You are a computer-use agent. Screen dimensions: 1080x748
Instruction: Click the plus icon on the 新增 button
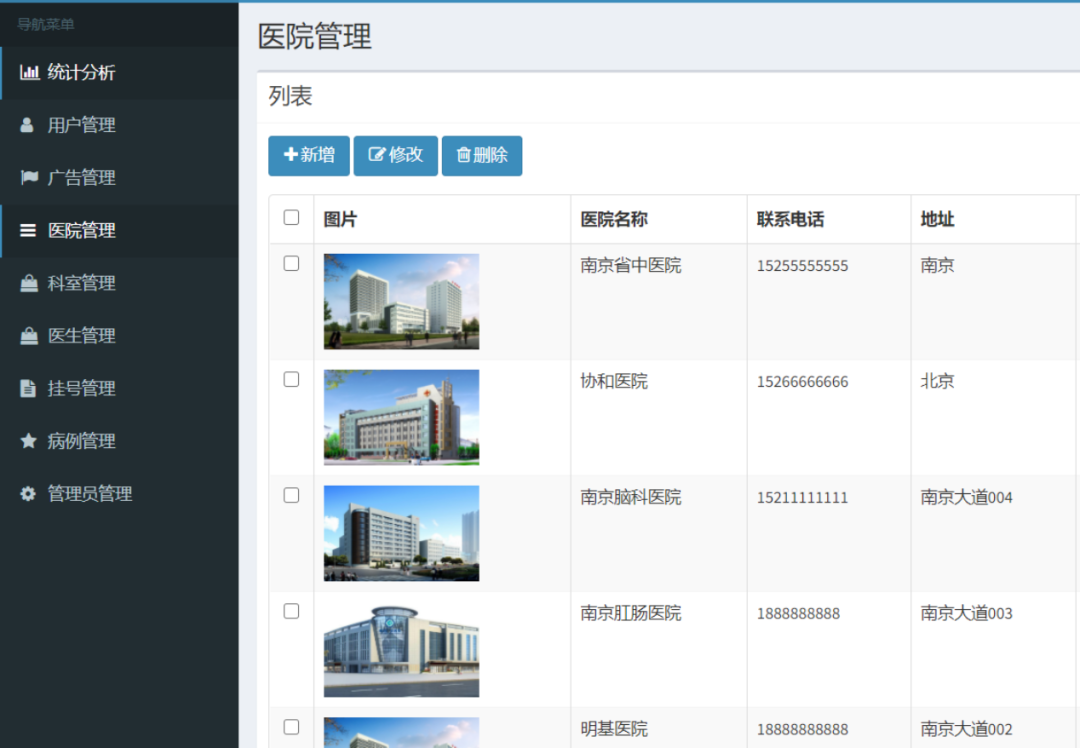(x=291, y=154)
